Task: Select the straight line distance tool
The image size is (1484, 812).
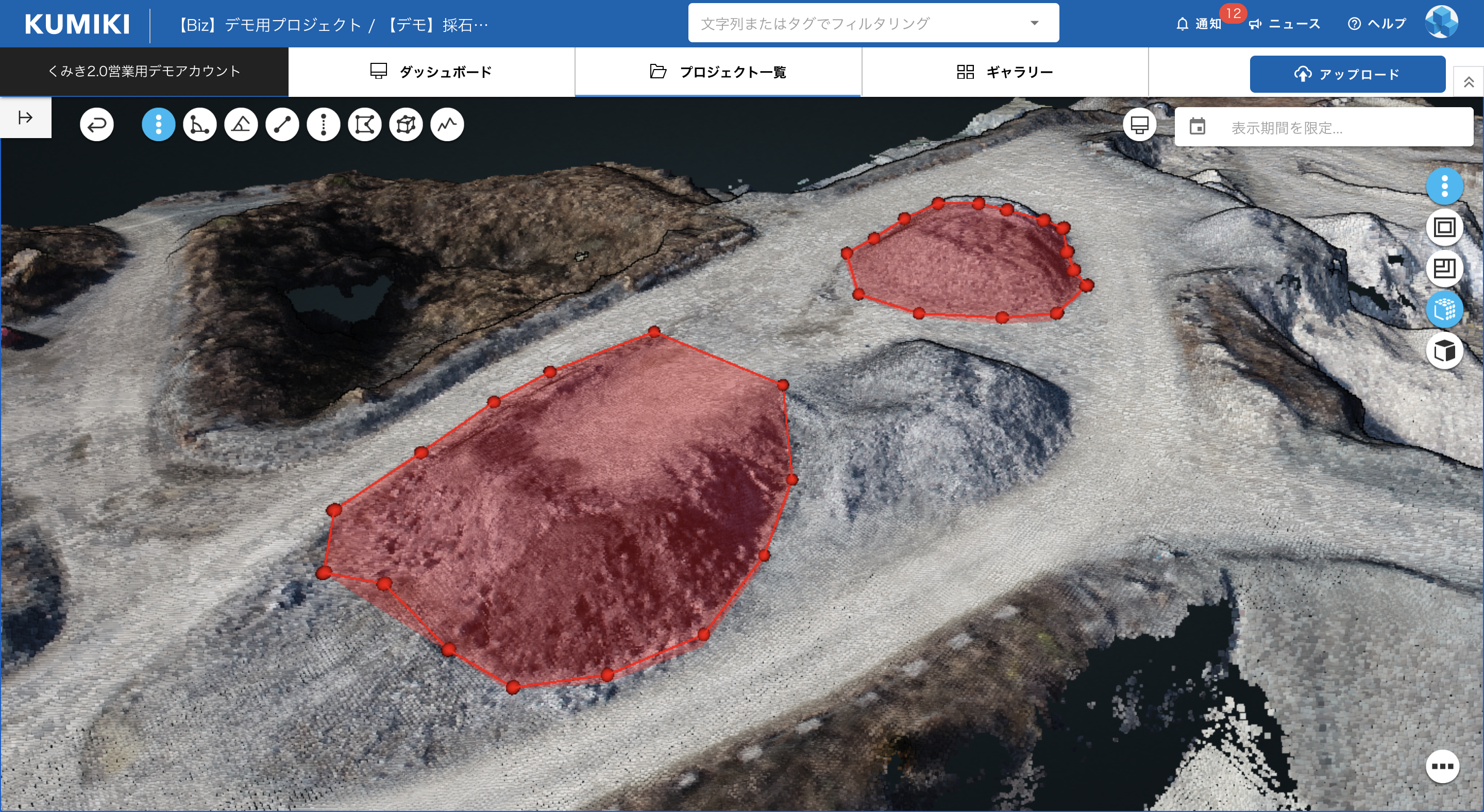Action: pyautogui.click(x=282, y=124)
